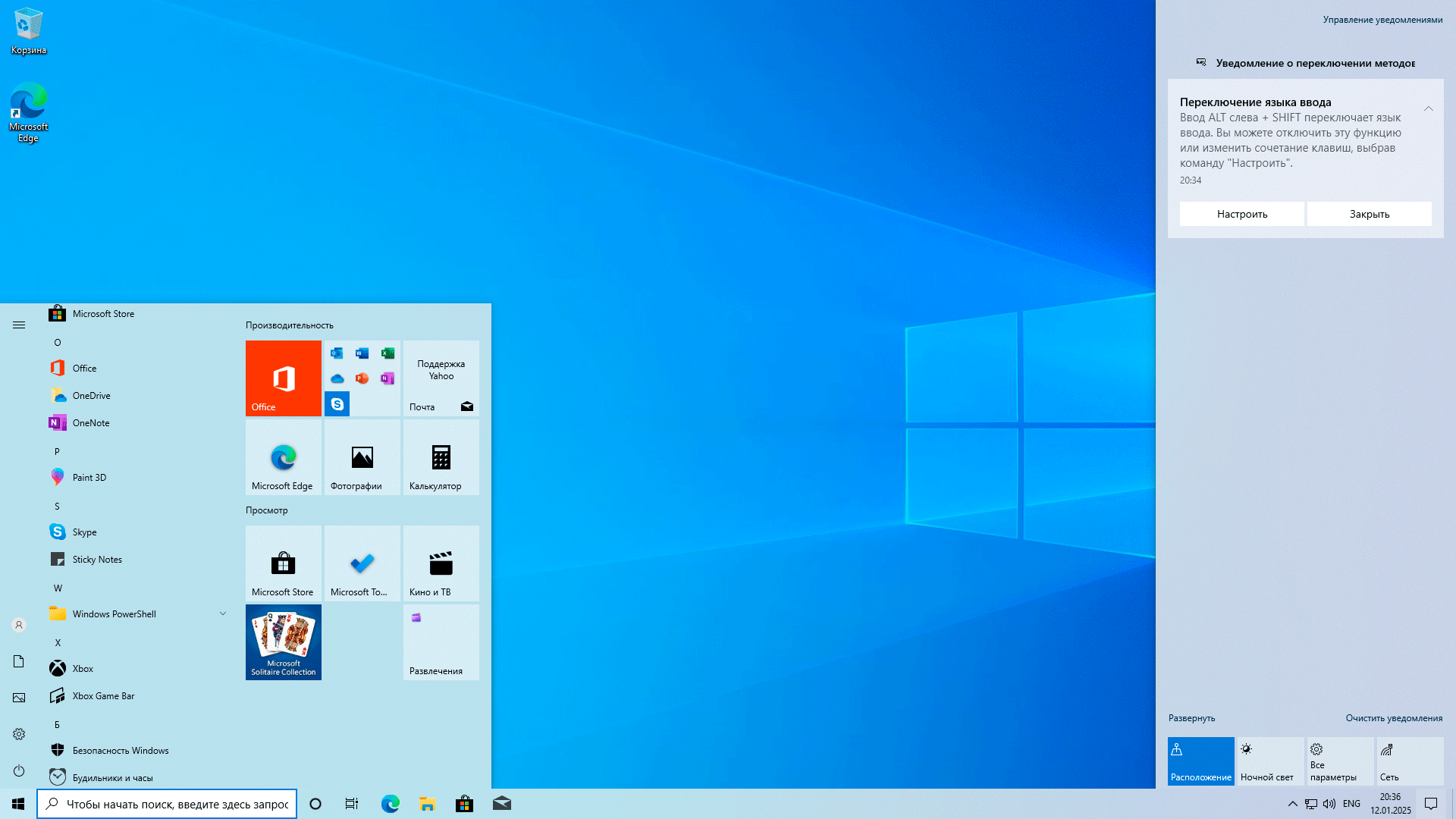
Task: Click the Power icon in Start sidebar
Action: pos(19,770)
